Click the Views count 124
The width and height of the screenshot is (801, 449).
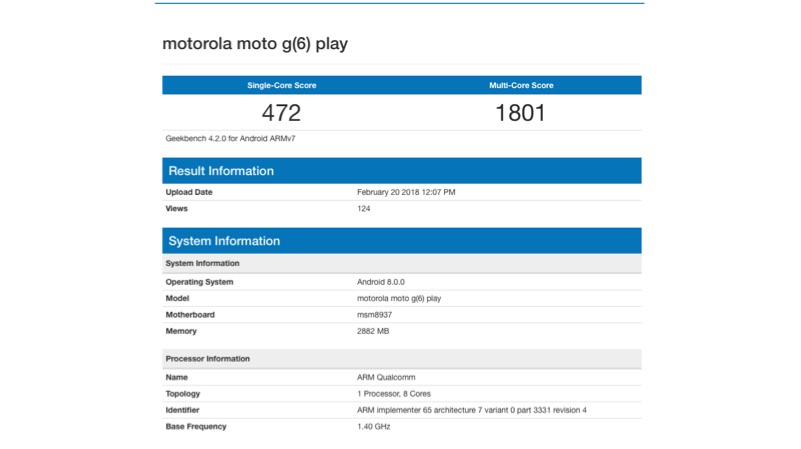[x=364, y=209]
